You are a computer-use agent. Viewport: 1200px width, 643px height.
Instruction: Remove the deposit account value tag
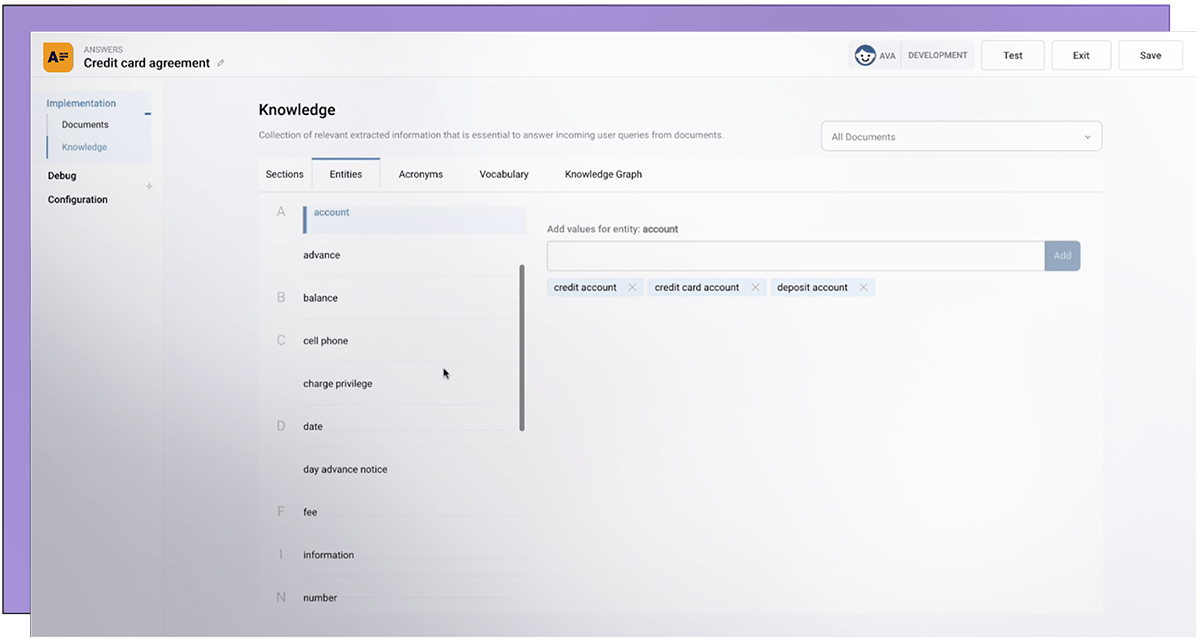pyautogui.click(x=863, y=288)
